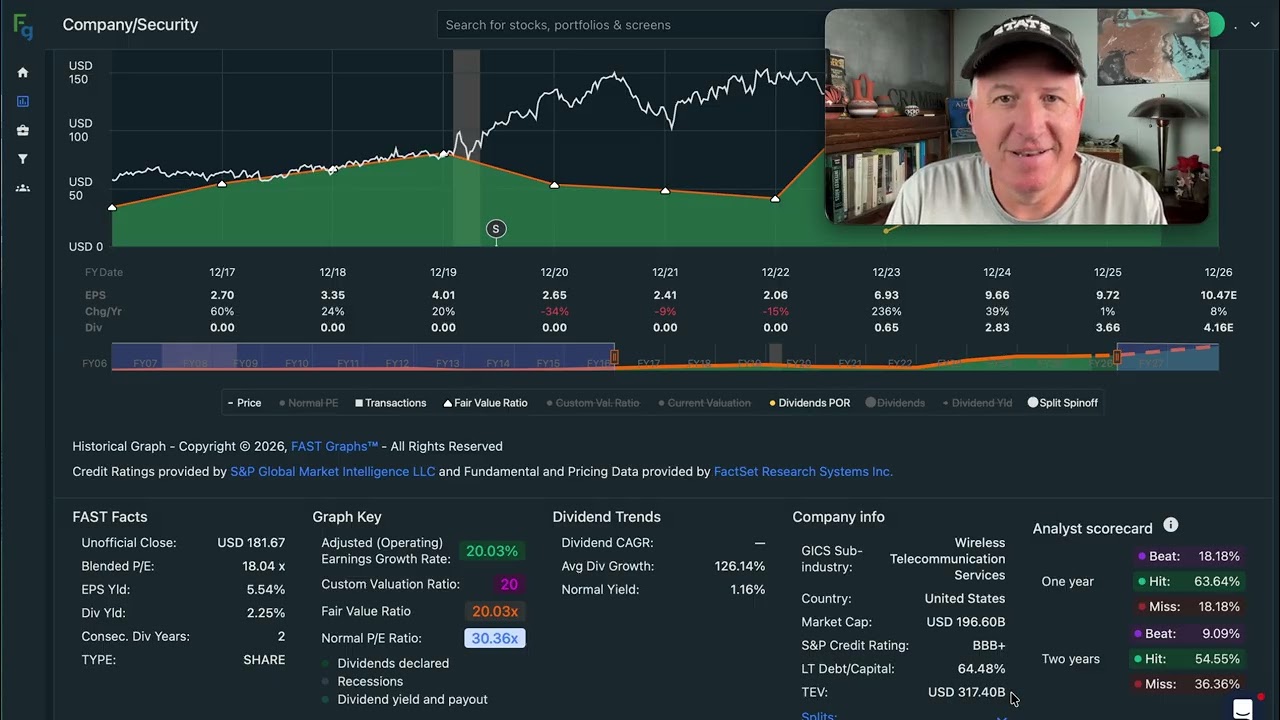Click the fair value marker at 12/22
Image resolution: width=1280 pixels, height=720 pixels.
point(775,199)
